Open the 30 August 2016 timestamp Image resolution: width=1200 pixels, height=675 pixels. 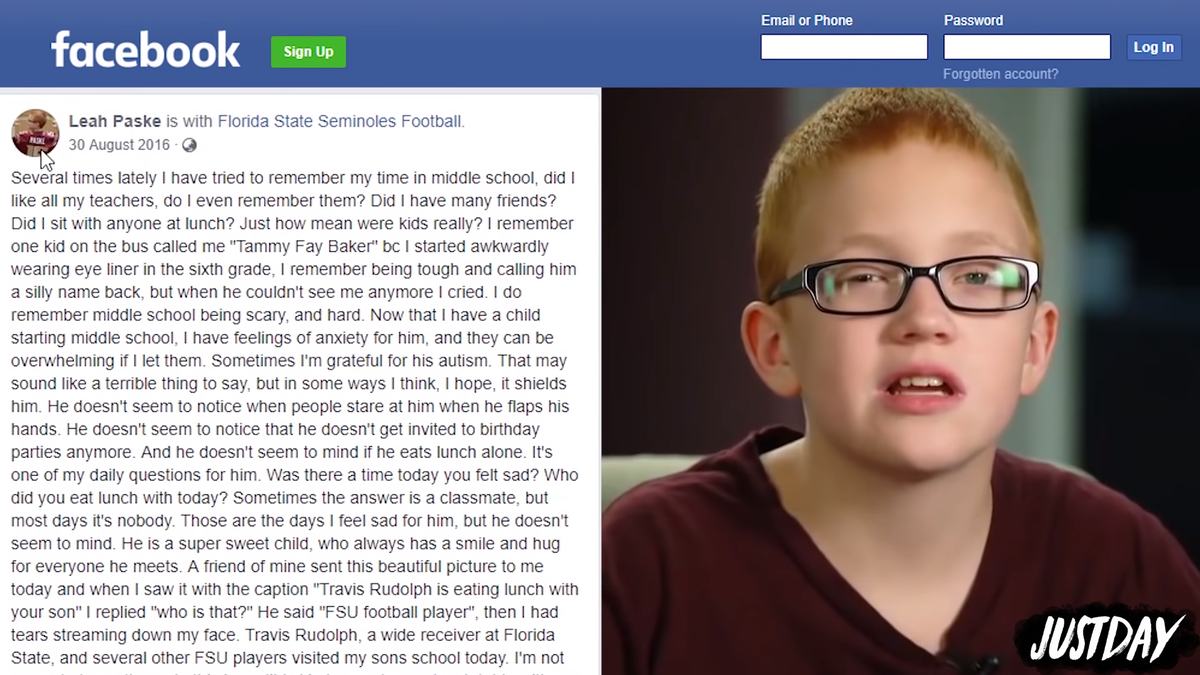click(119, 145)
